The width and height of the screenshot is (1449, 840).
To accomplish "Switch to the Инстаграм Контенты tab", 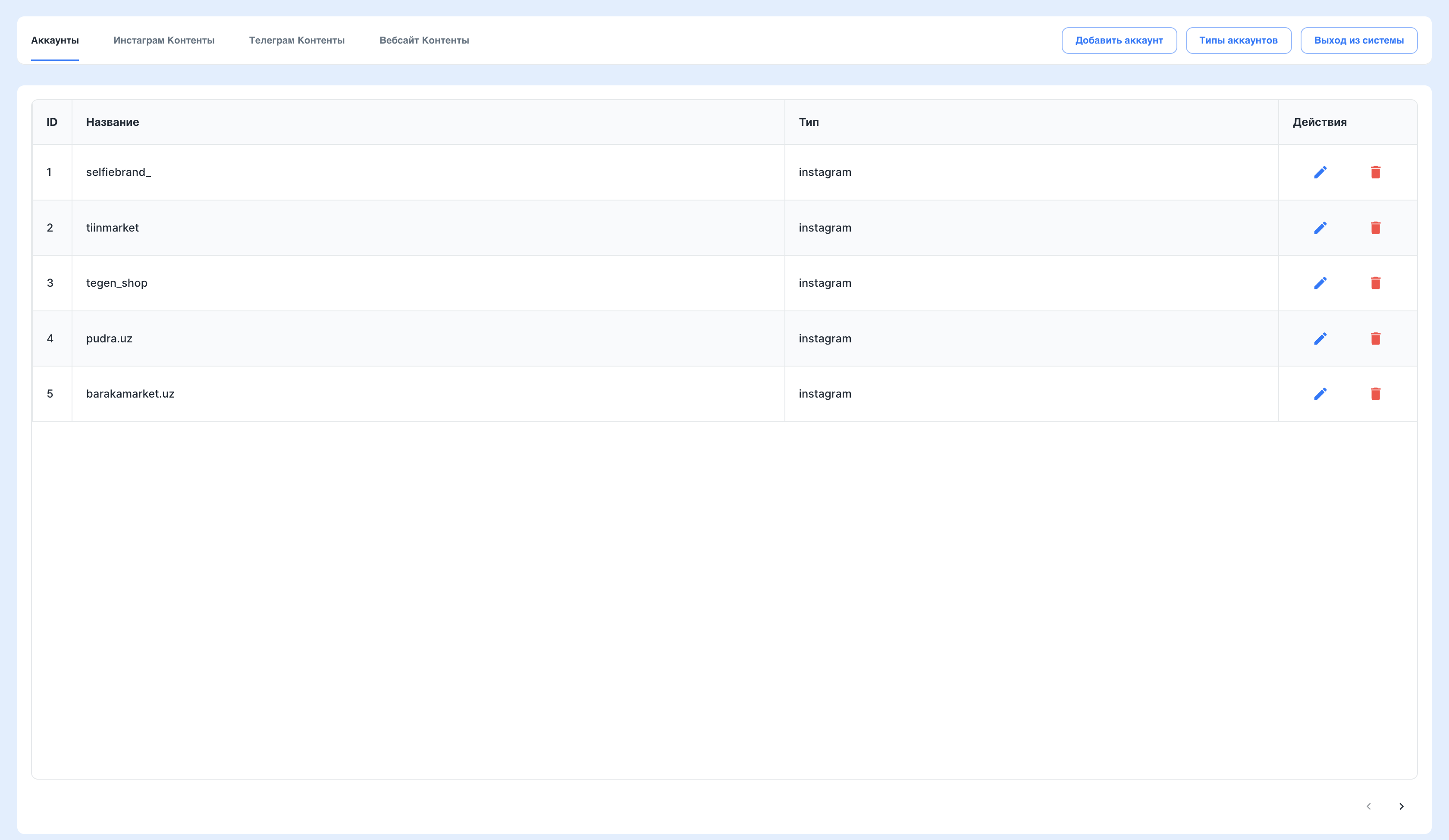I will tap(165, 40).
